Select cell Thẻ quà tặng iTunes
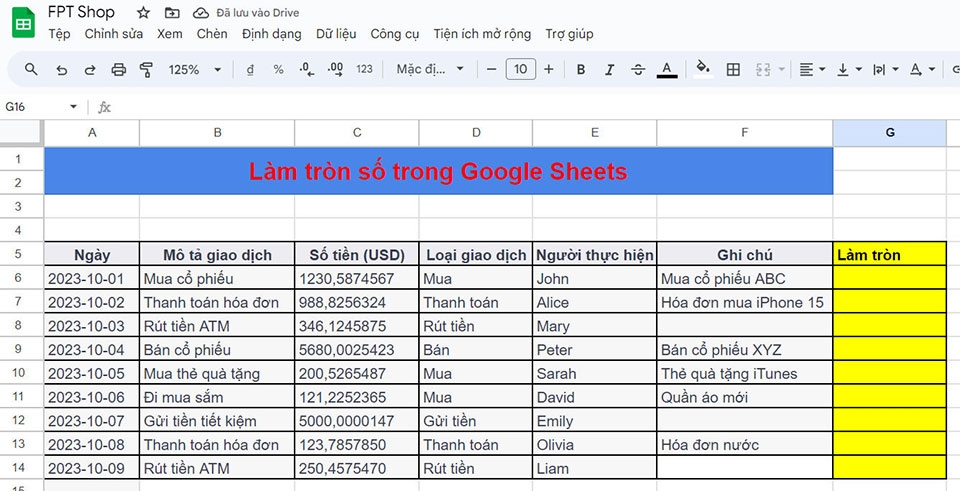Viewport: 960px width, 491px height. coord(744,373)
